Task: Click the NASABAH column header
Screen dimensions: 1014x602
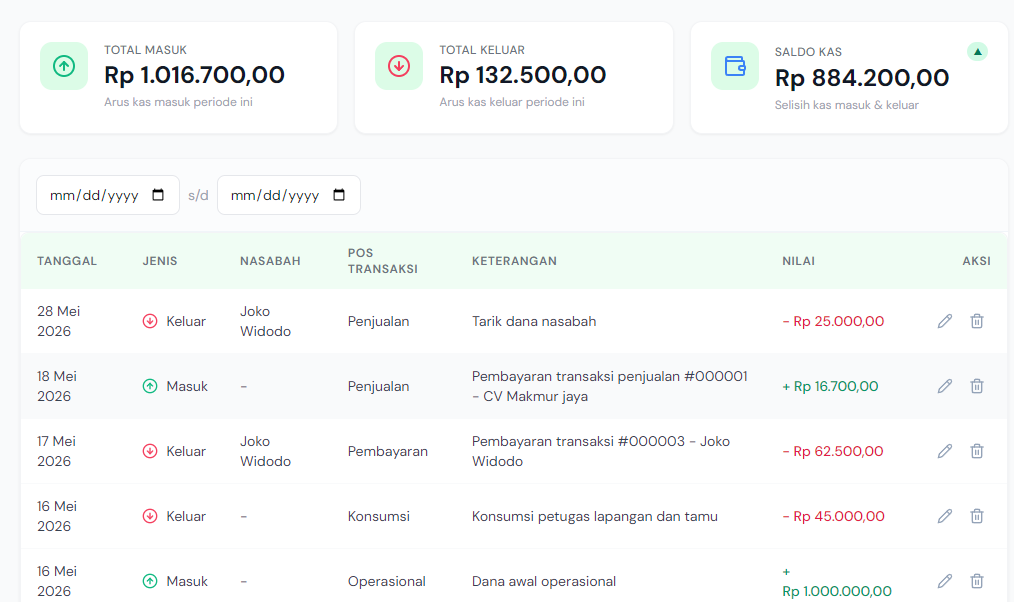Action: pos(270,261)
